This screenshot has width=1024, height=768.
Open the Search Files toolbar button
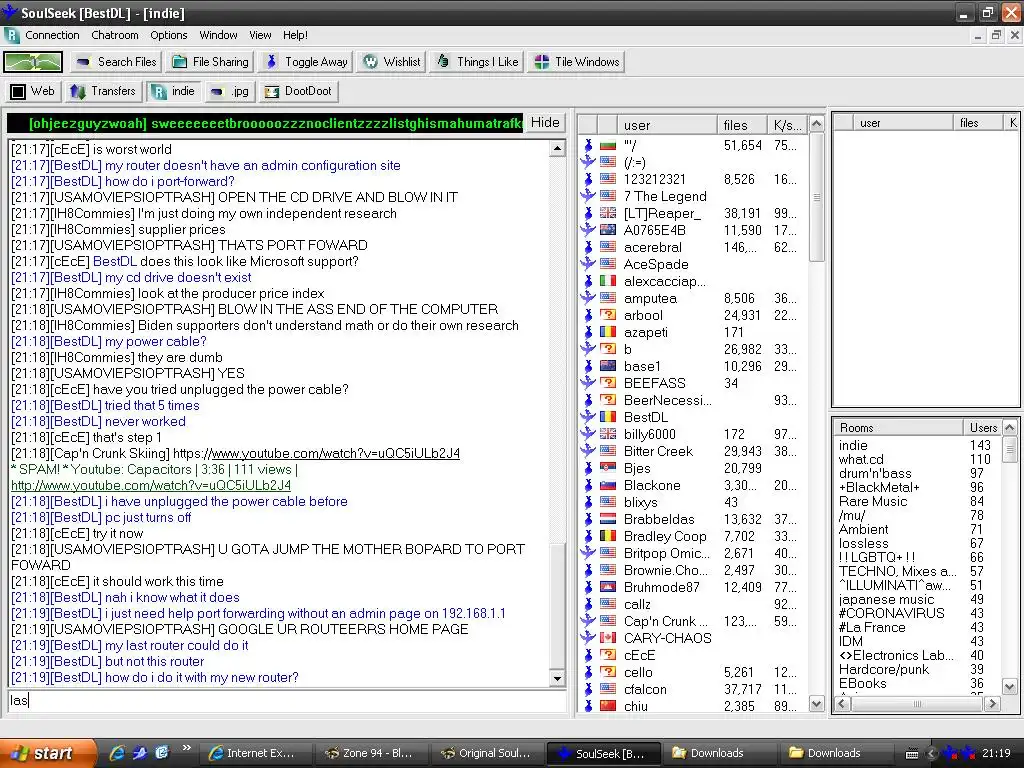pyautogui.click(x=117, y=62)
